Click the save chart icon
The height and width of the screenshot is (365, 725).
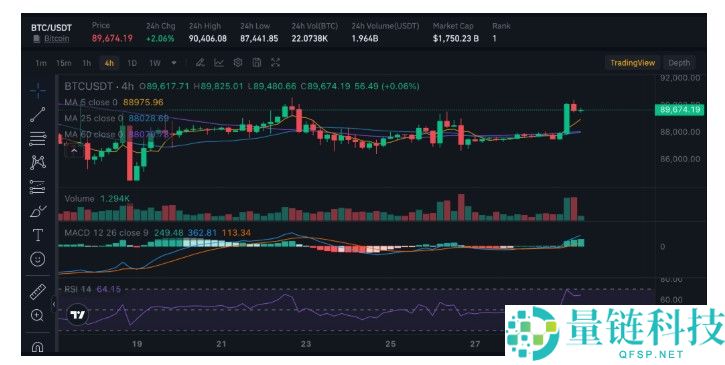pyautogui.click(x=257, y=63)
